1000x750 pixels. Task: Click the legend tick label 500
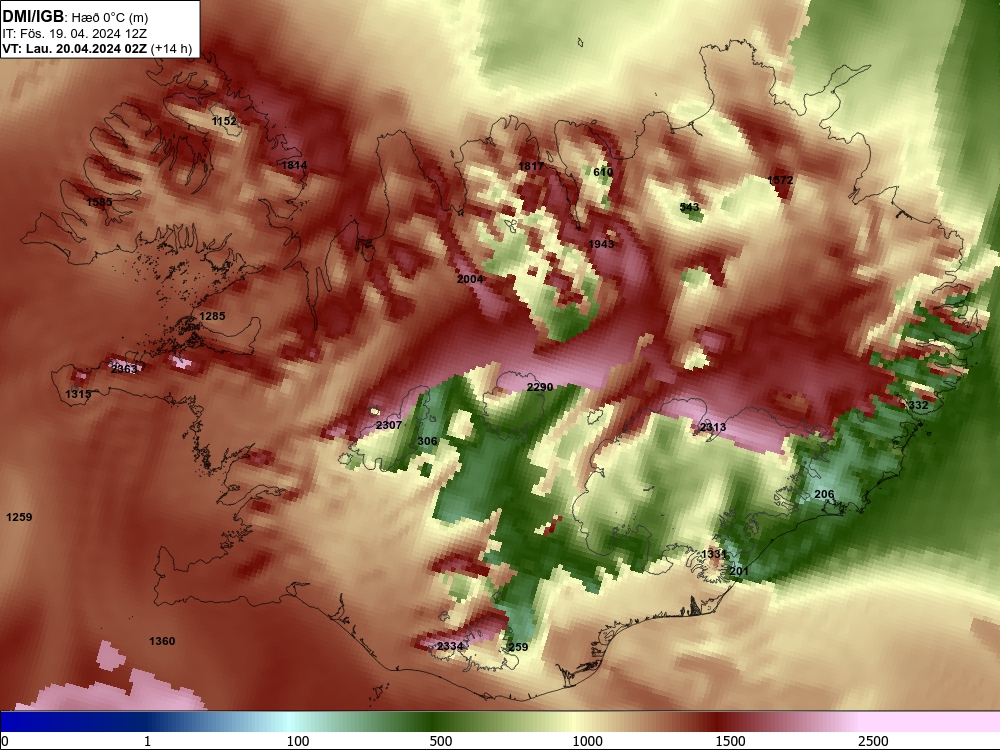441,741
